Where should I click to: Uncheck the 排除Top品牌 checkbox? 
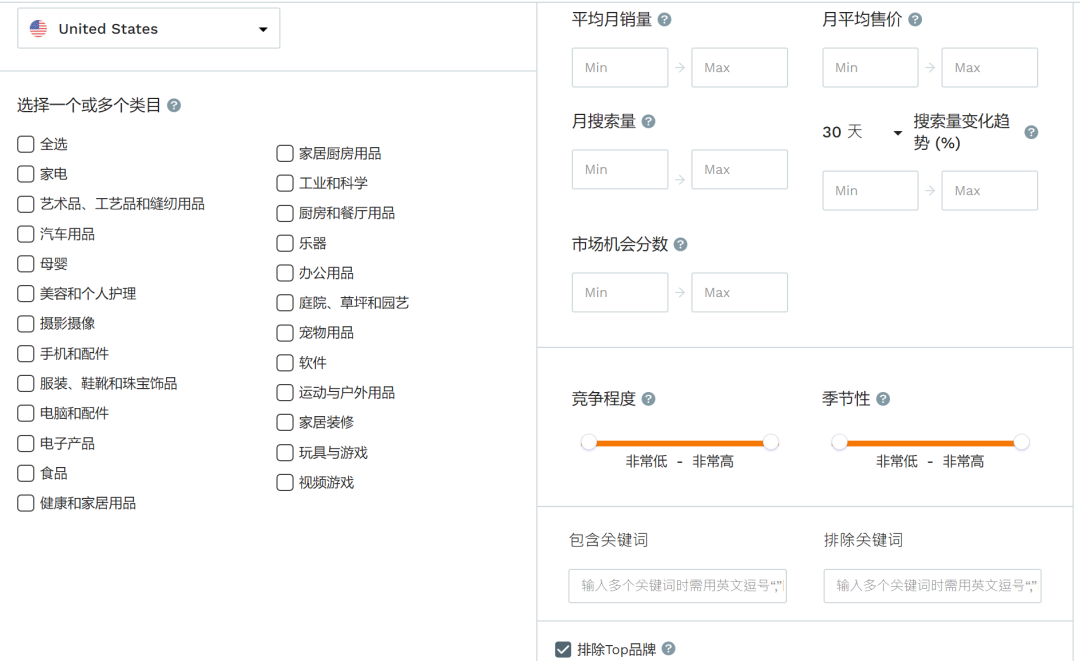coord(563,650)
